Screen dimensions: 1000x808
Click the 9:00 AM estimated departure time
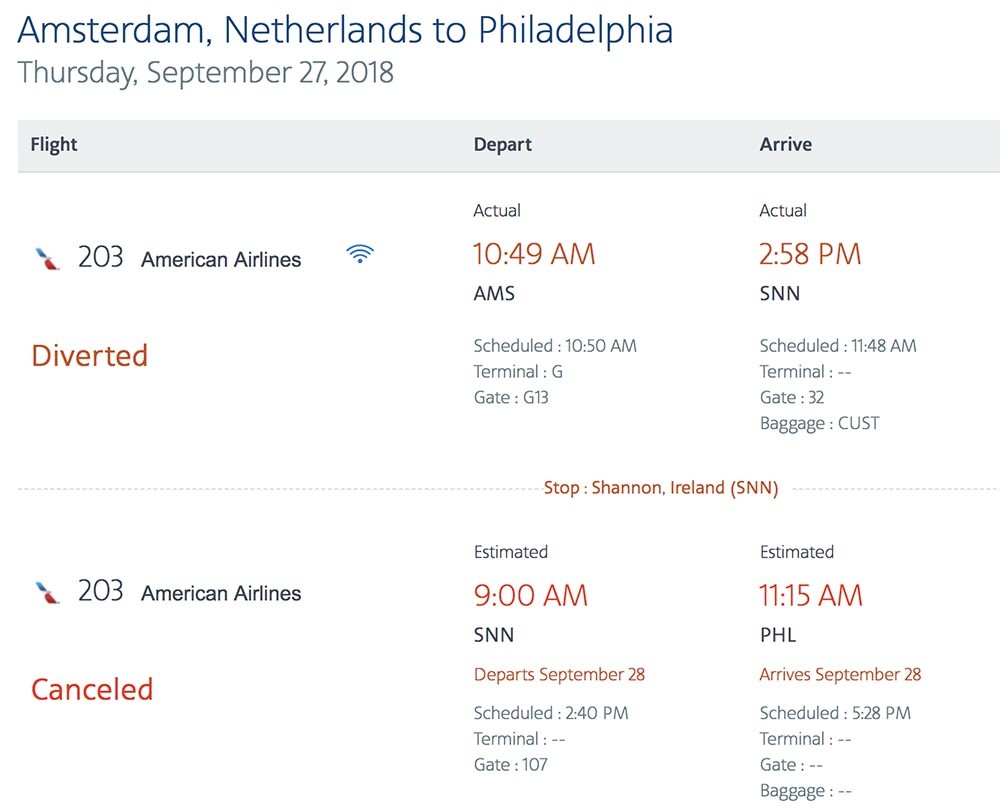531,596
